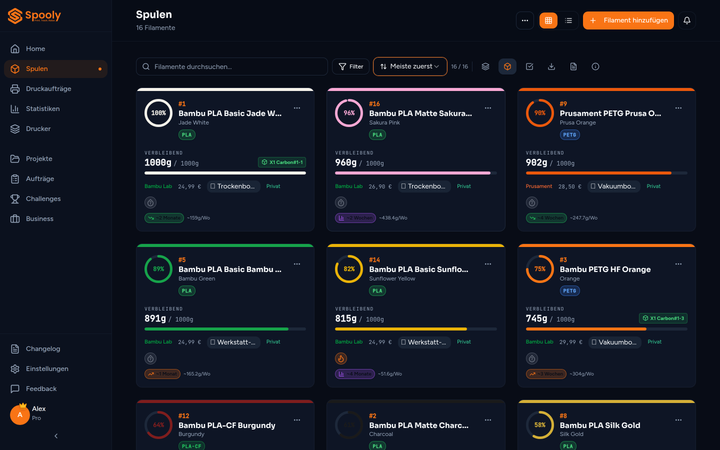Viewport: 720px width, 450px height.
Task: Click the Spulen cube icon in sidebar
Action: (15, 69)
